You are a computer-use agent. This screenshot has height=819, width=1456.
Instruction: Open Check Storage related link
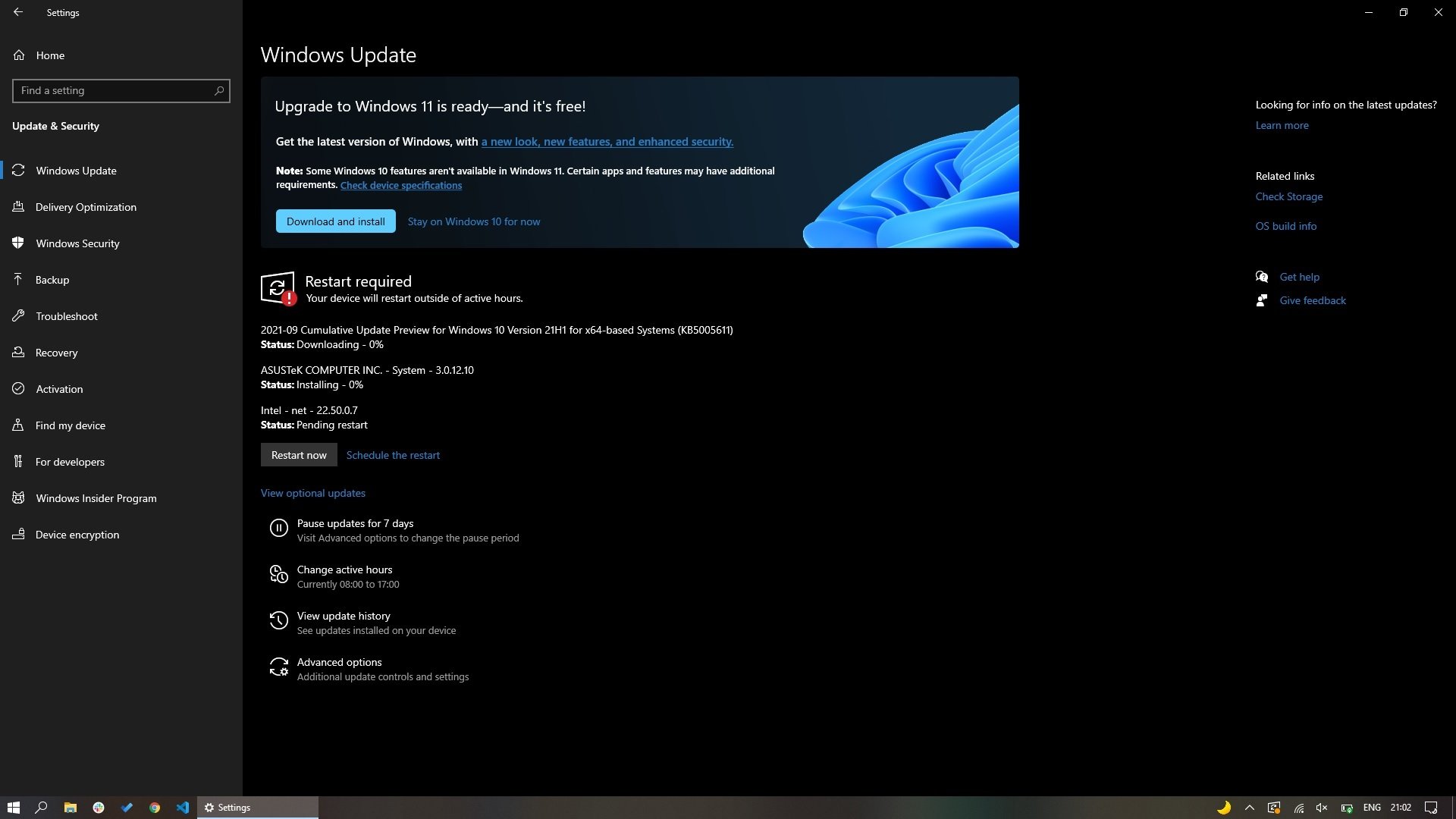tap(1288, 197)
